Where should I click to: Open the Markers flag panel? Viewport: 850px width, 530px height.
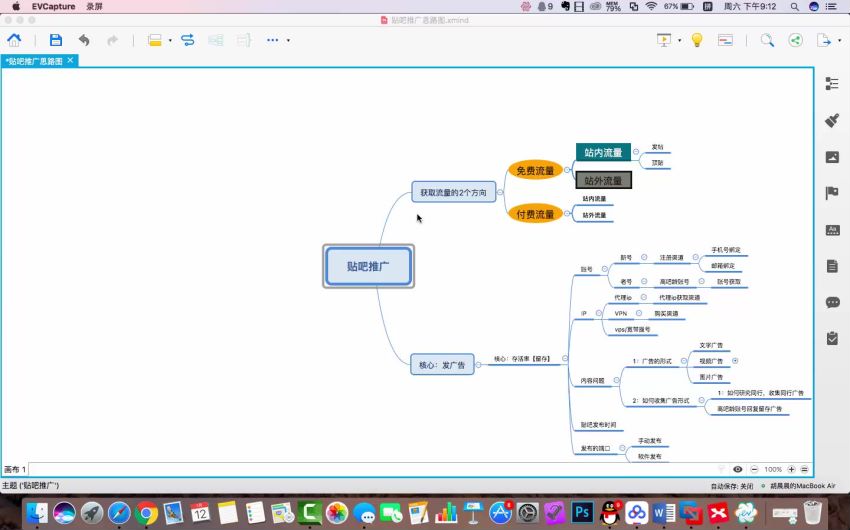[831, 193]
